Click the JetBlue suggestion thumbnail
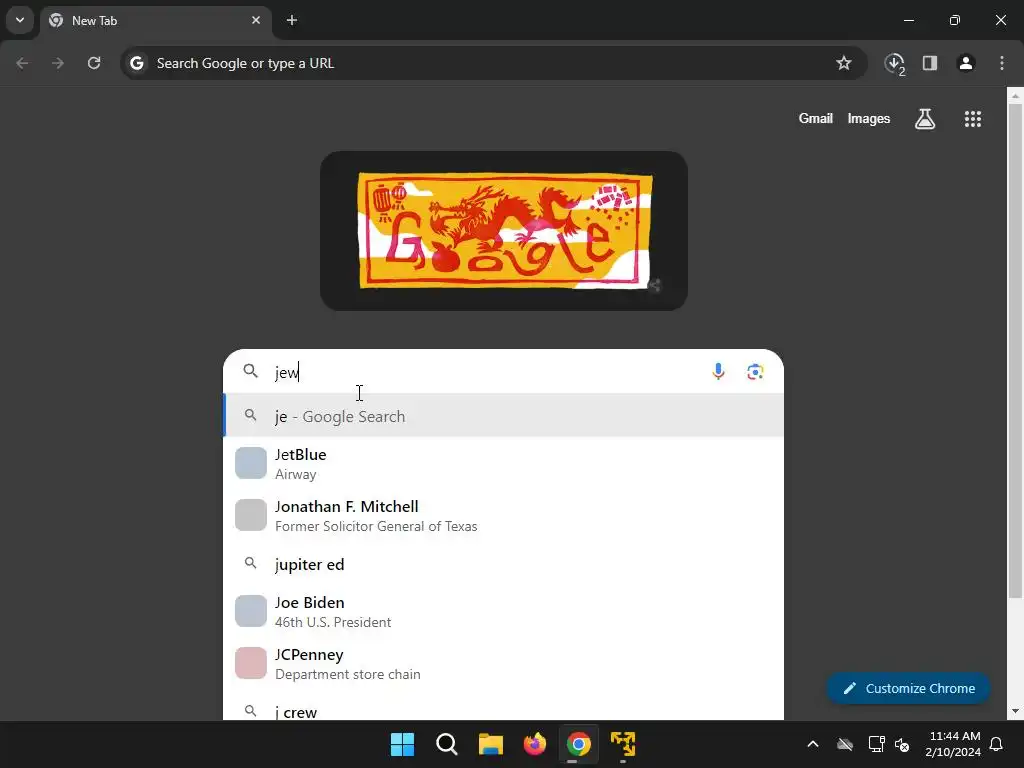 coord(251,463)
